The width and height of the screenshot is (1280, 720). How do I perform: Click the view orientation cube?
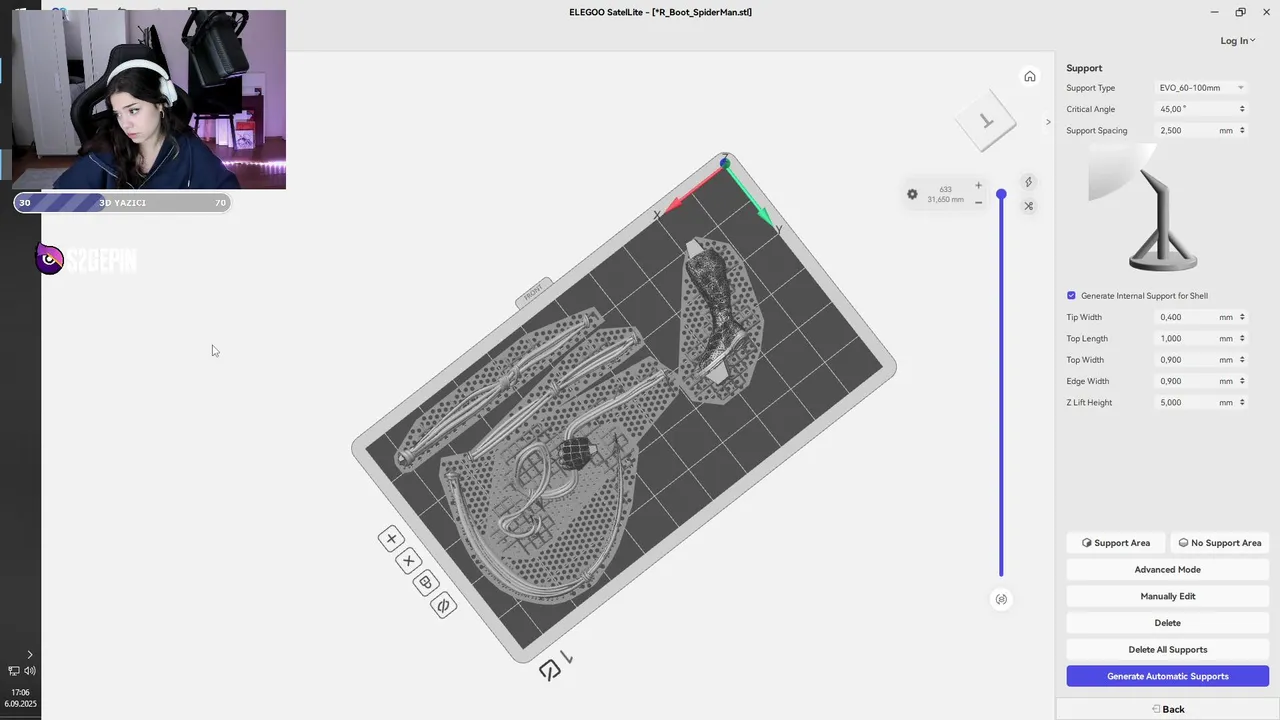(x=986, y=122)
